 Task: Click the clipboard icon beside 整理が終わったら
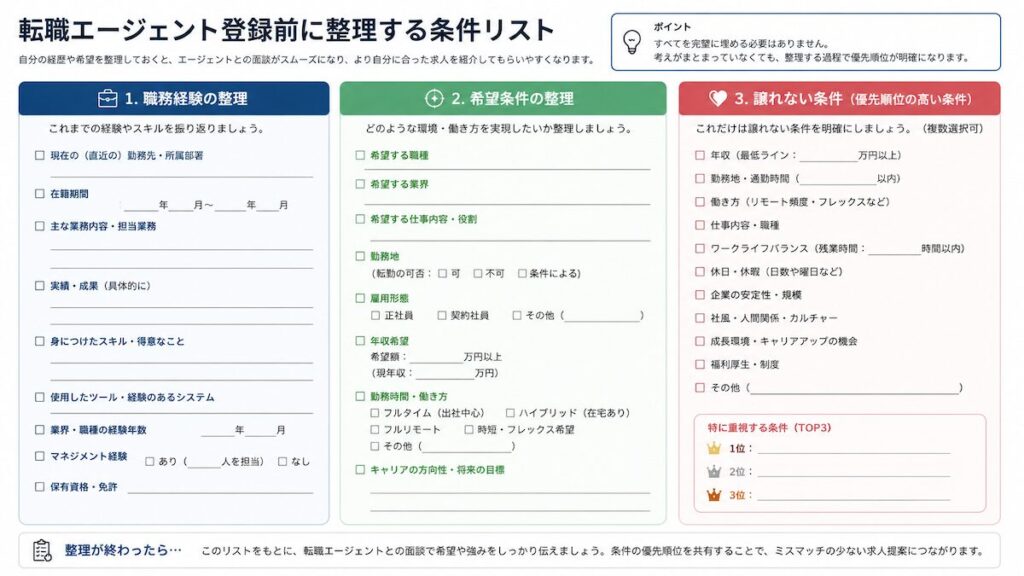42,551
